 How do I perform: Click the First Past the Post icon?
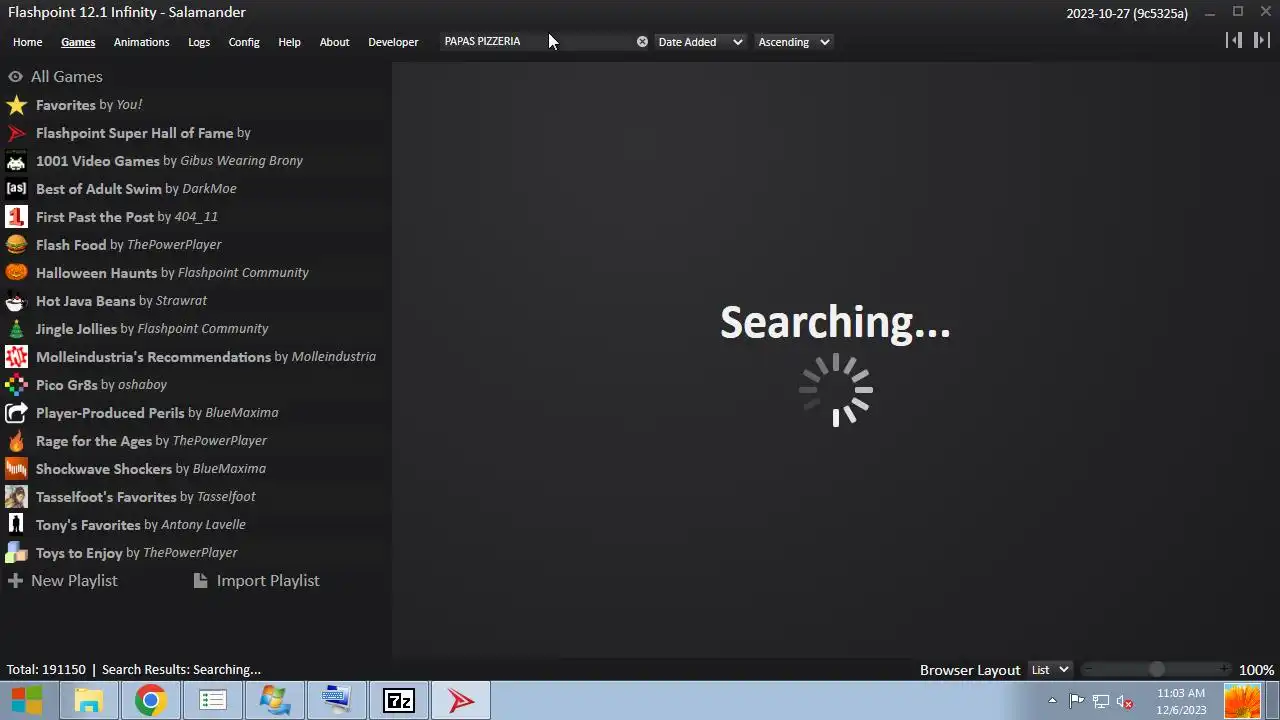(x=16, y=217)
